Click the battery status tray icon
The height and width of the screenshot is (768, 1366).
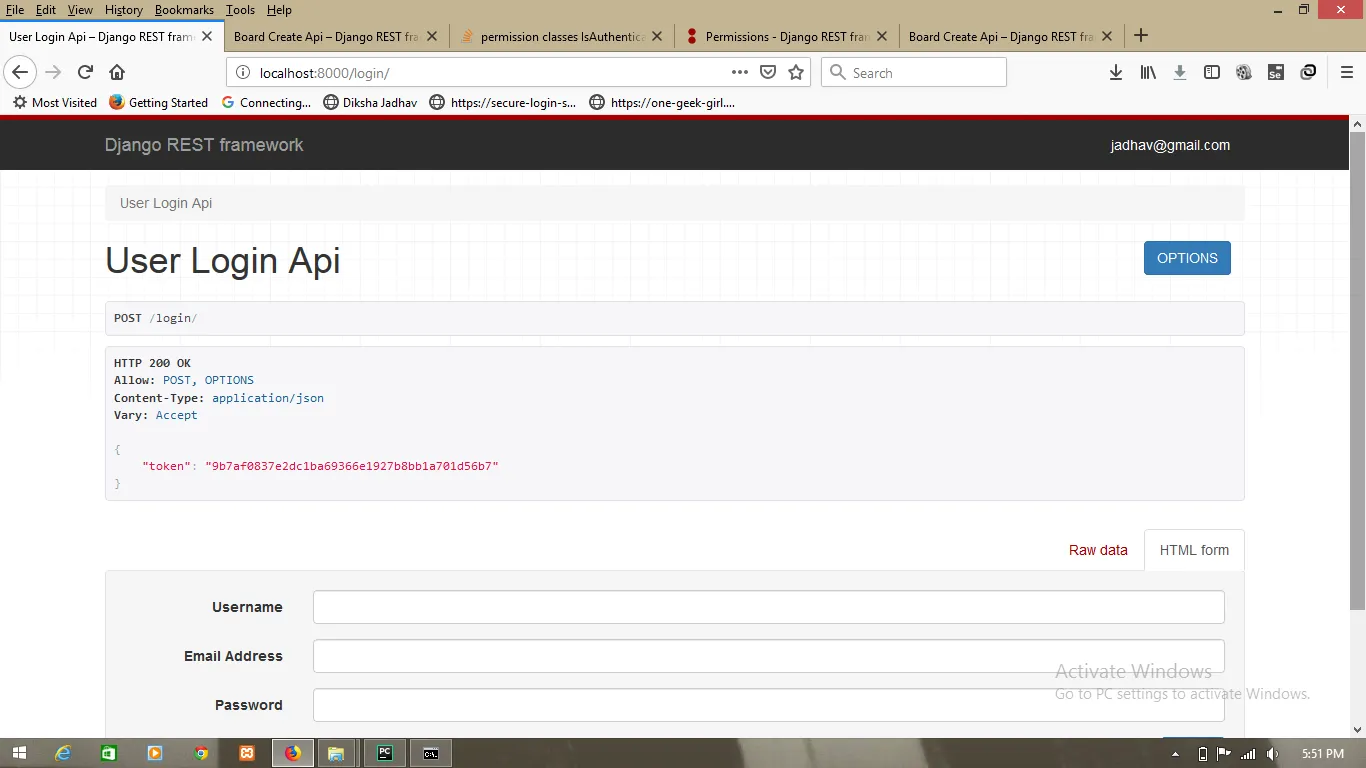[x=1202, y=754]
